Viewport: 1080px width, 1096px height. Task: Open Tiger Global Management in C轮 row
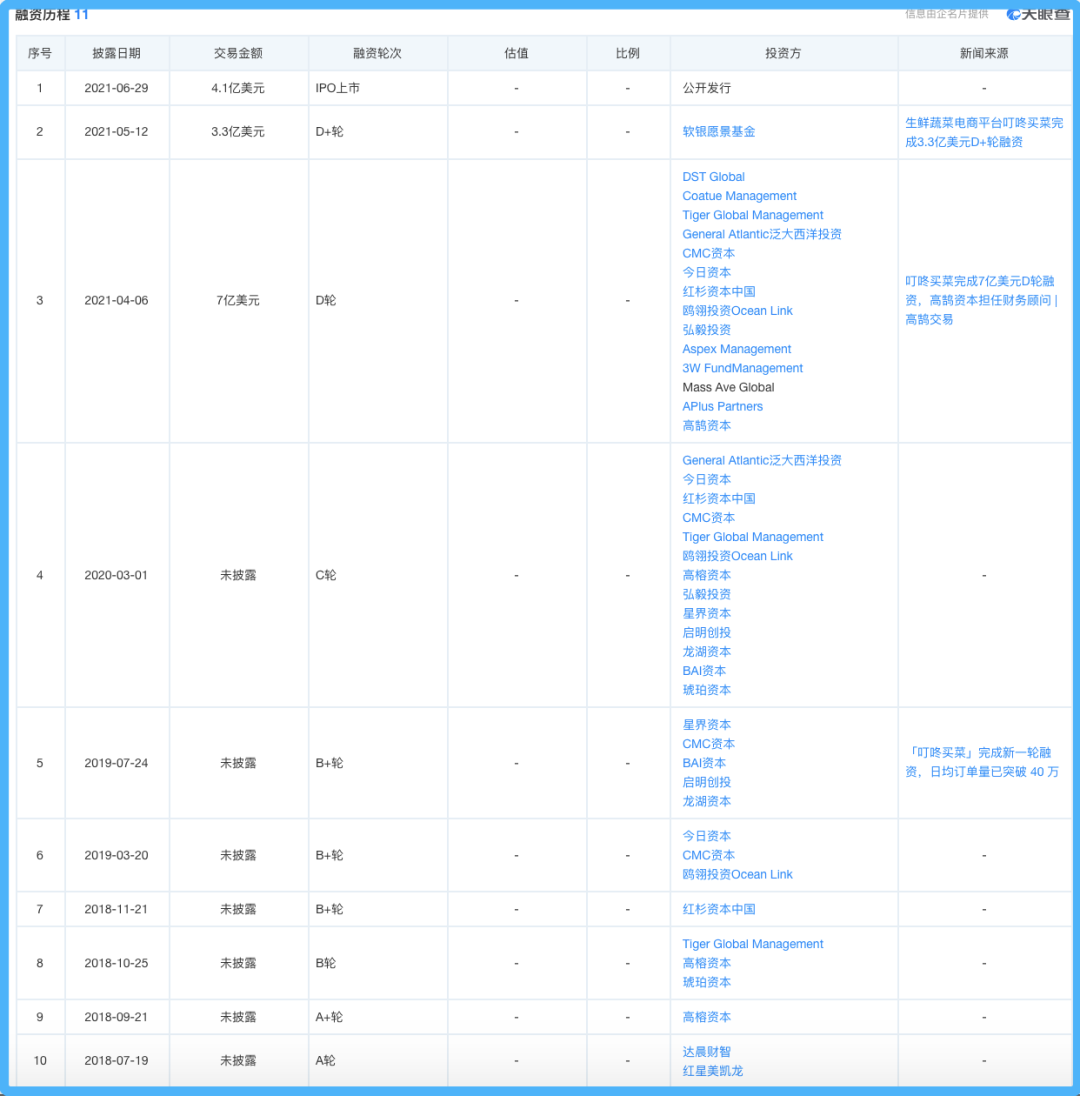coord(752,537)
